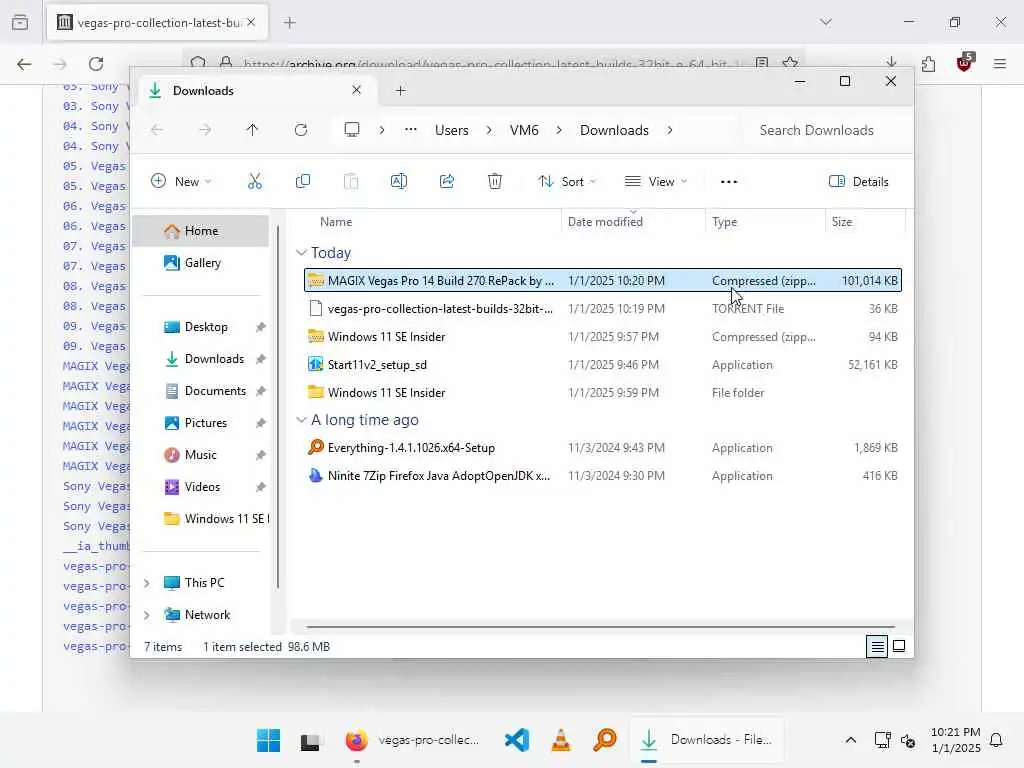Click VM6 in the breadcrumb path
The height and width of the screenshot is (768, 1024).
pos(524,130)
